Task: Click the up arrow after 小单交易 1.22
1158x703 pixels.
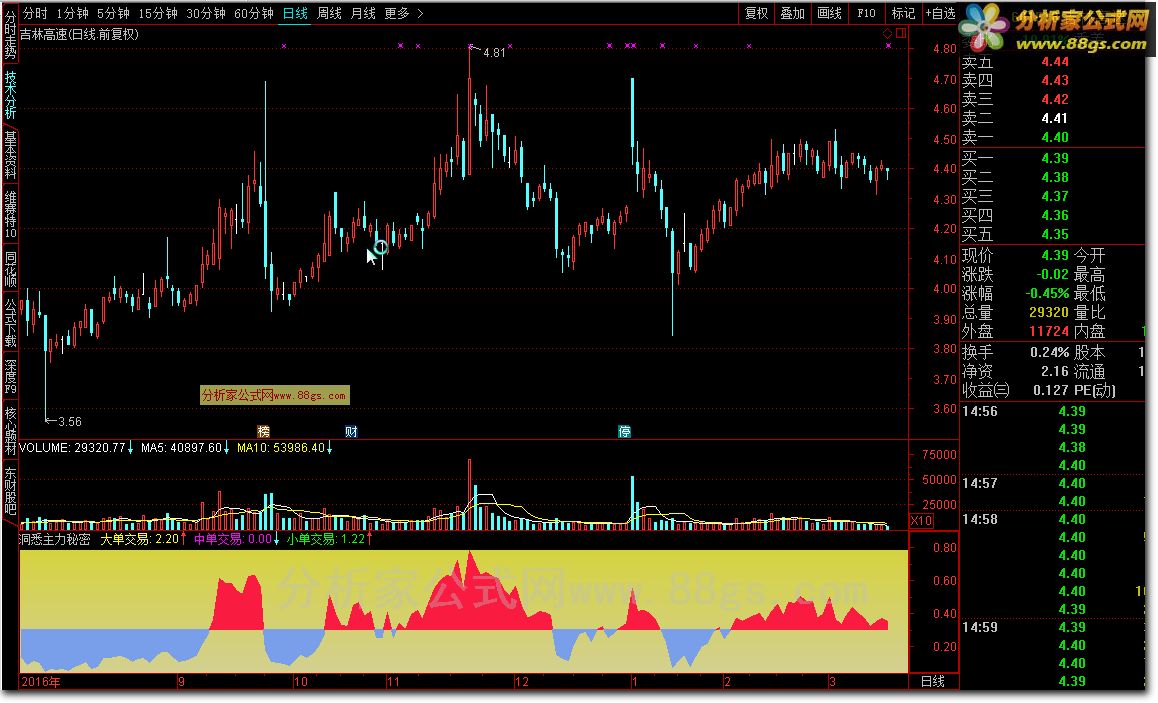Action: 369,539
